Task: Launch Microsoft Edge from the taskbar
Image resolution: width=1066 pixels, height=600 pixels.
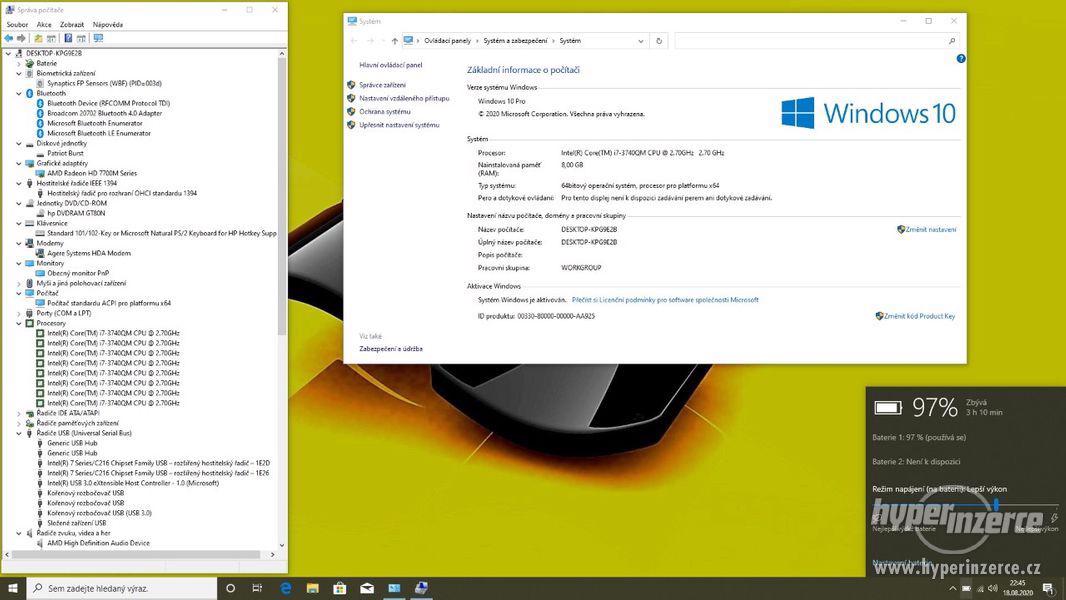Action: pyautogui.click(x=285, y=588)
